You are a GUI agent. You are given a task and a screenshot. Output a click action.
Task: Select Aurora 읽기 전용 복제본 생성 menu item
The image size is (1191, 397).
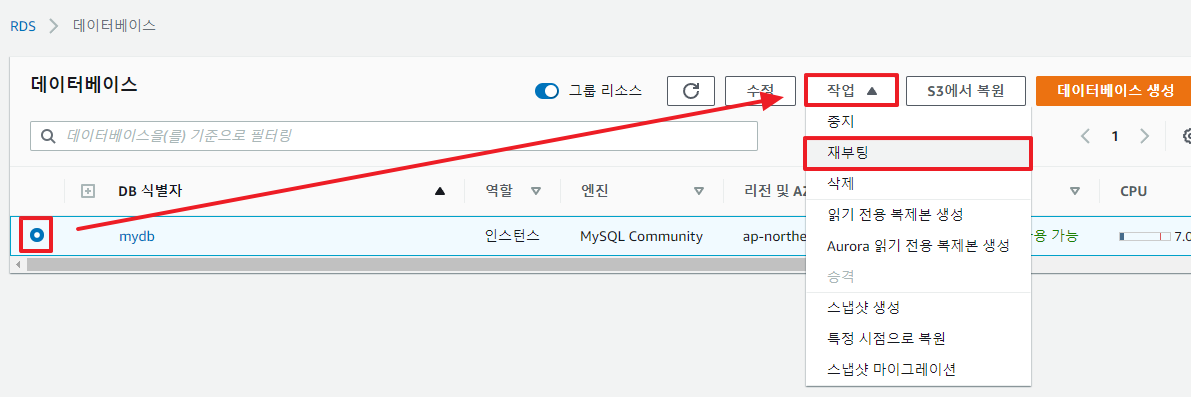coord(918,246)
